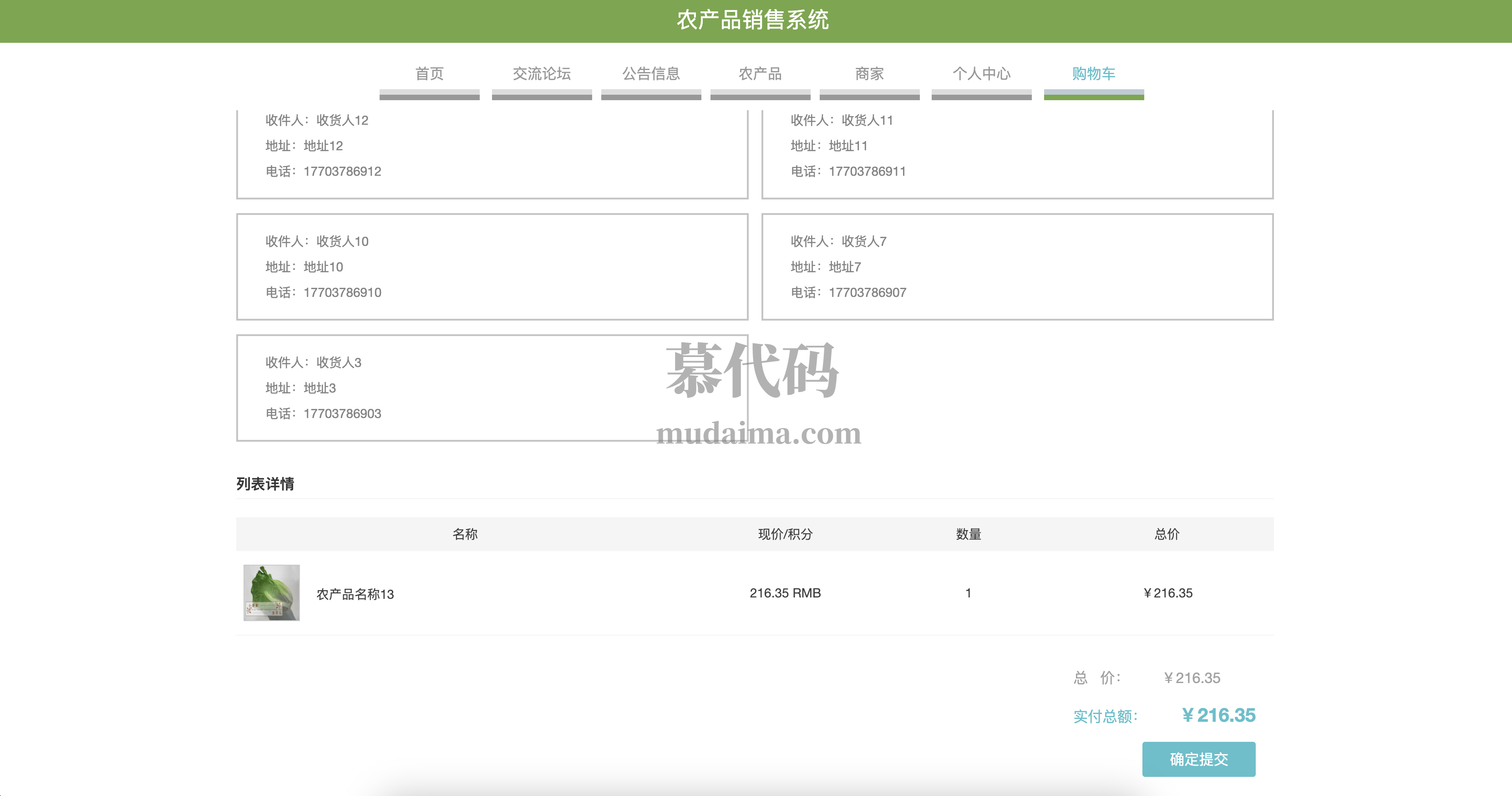Click the 名称 column header
The height and width of the screenshot is (796, 1512).
point(465,534)
